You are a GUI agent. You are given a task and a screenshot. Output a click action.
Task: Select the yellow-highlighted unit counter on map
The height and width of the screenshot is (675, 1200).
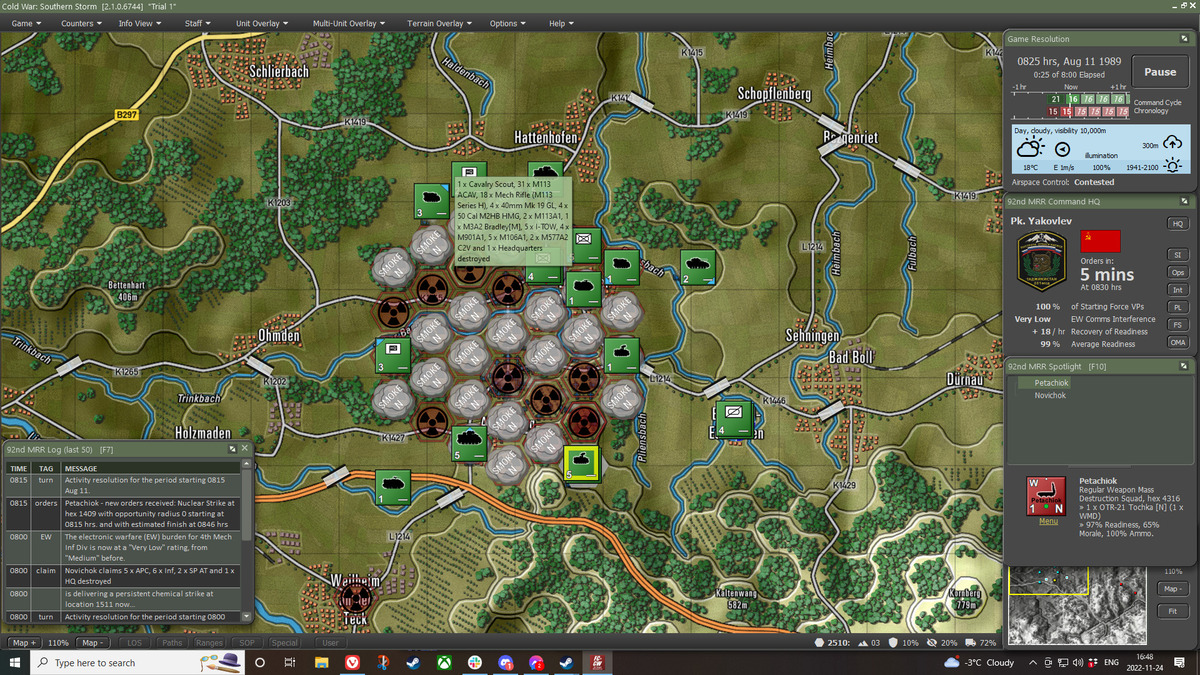581,463
